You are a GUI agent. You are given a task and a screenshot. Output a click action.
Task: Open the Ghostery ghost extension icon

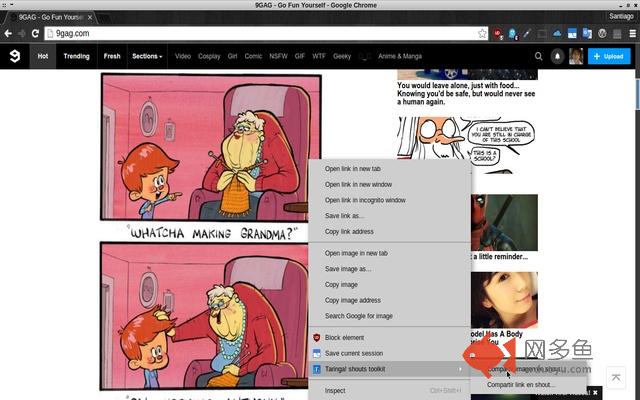(513, 33)
